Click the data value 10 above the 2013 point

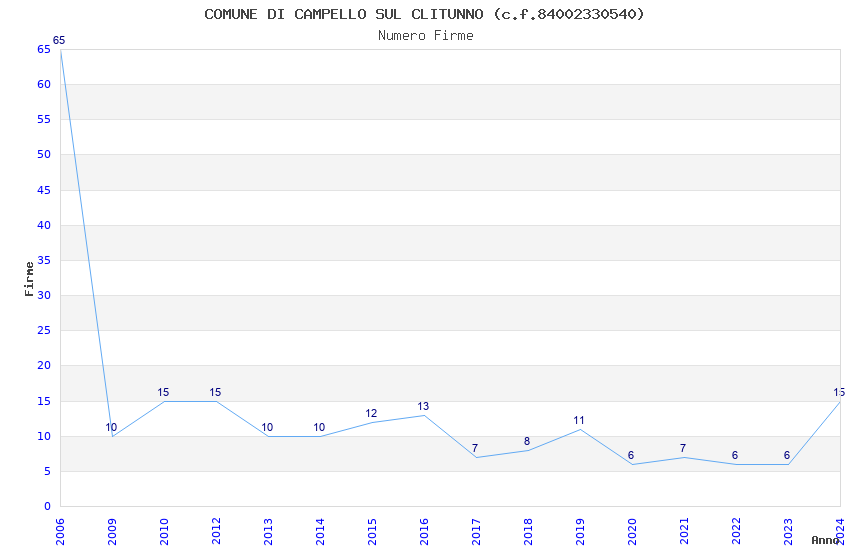point(267,427)
